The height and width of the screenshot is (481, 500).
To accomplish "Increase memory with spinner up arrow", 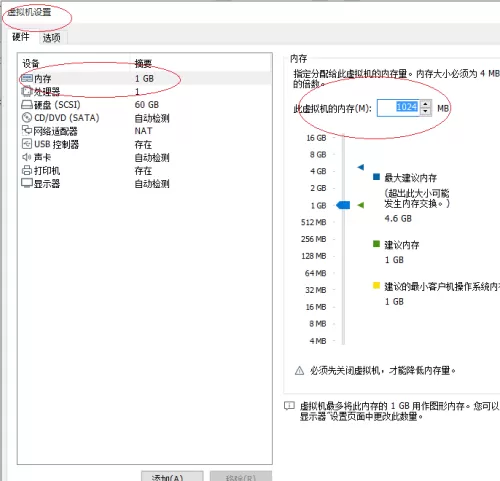I will [426, 104].
